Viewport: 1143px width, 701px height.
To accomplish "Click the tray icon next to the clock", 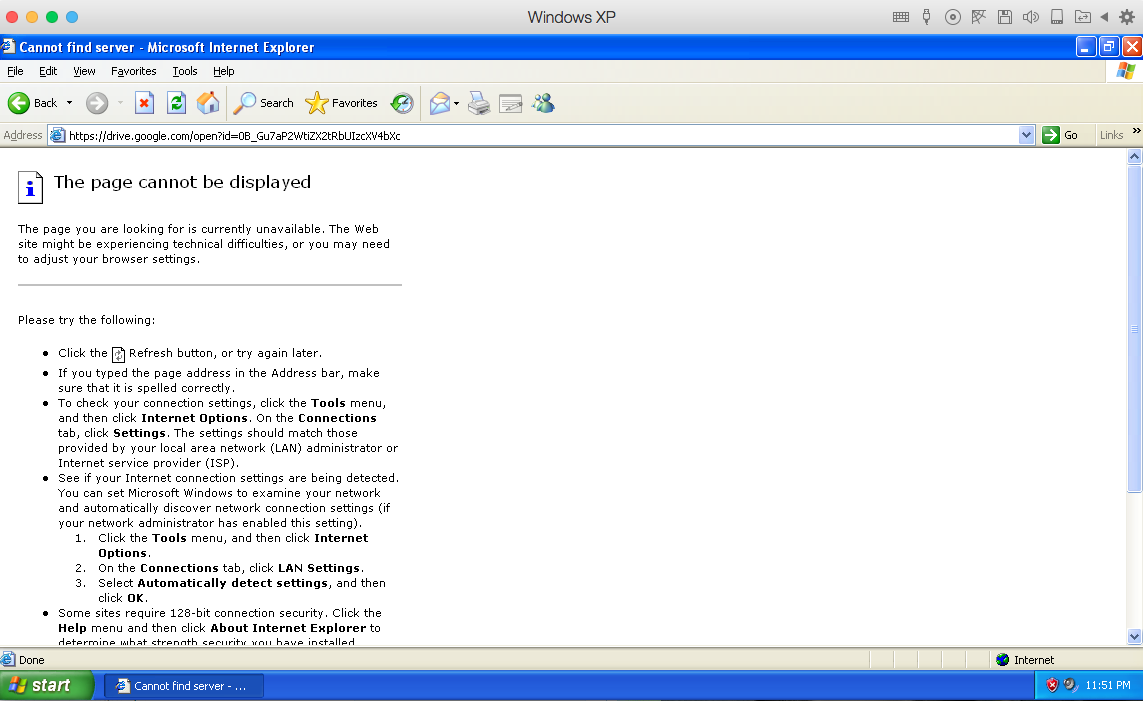I will tap(1070, 685).
